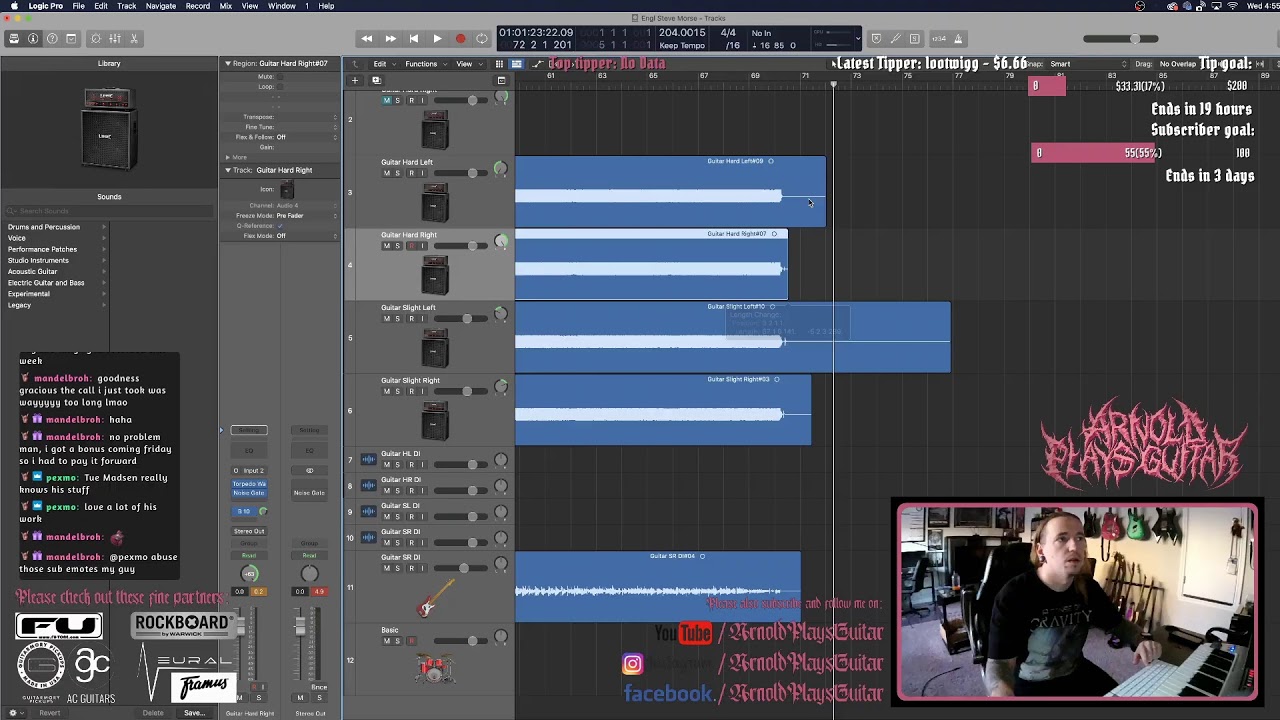
Task: Collapse the Region inspector disclosure triangle
Action: [227, 63]
